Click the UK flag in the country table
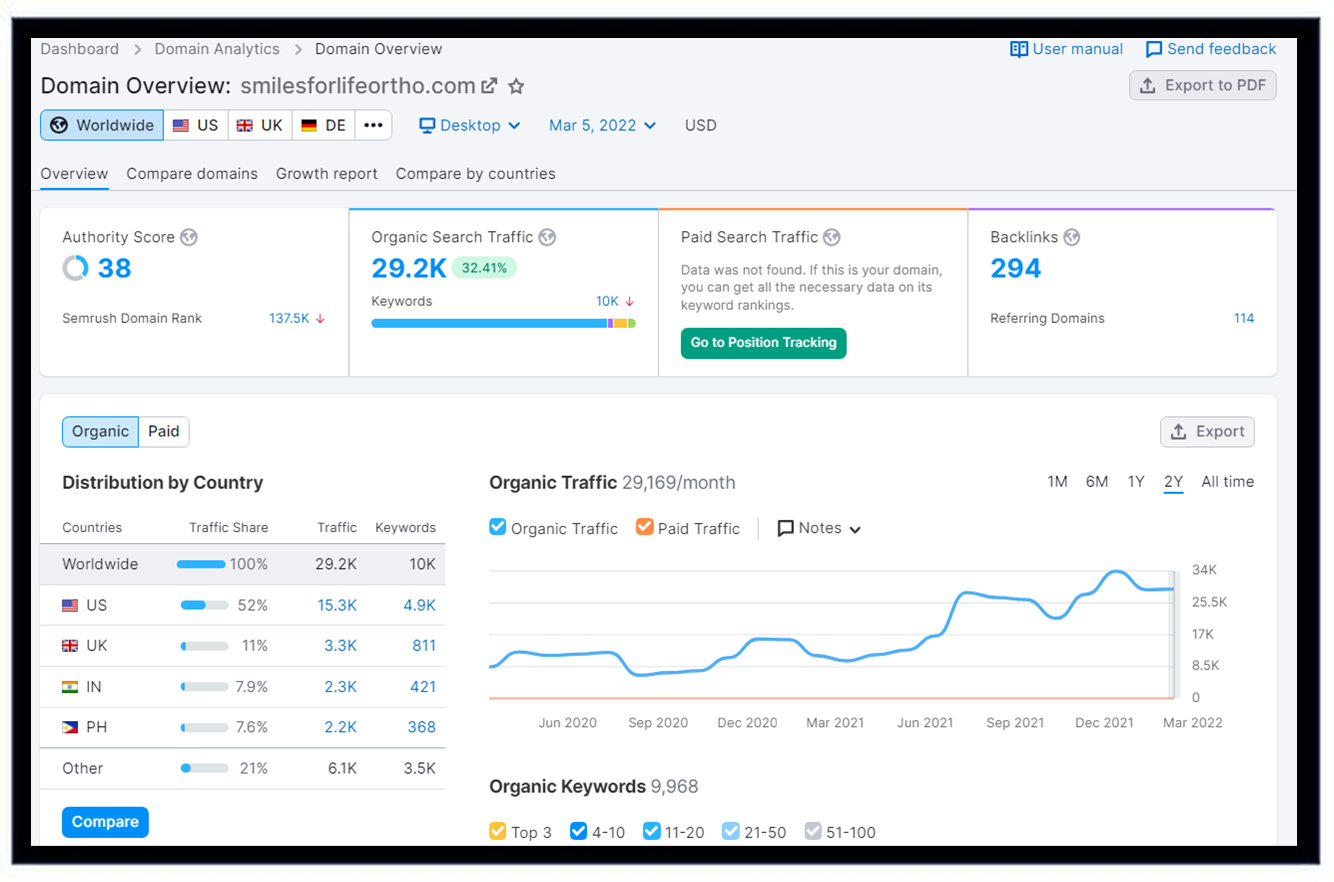The width and height of the screenshot is (1334, 882). (x=70, y=646)
